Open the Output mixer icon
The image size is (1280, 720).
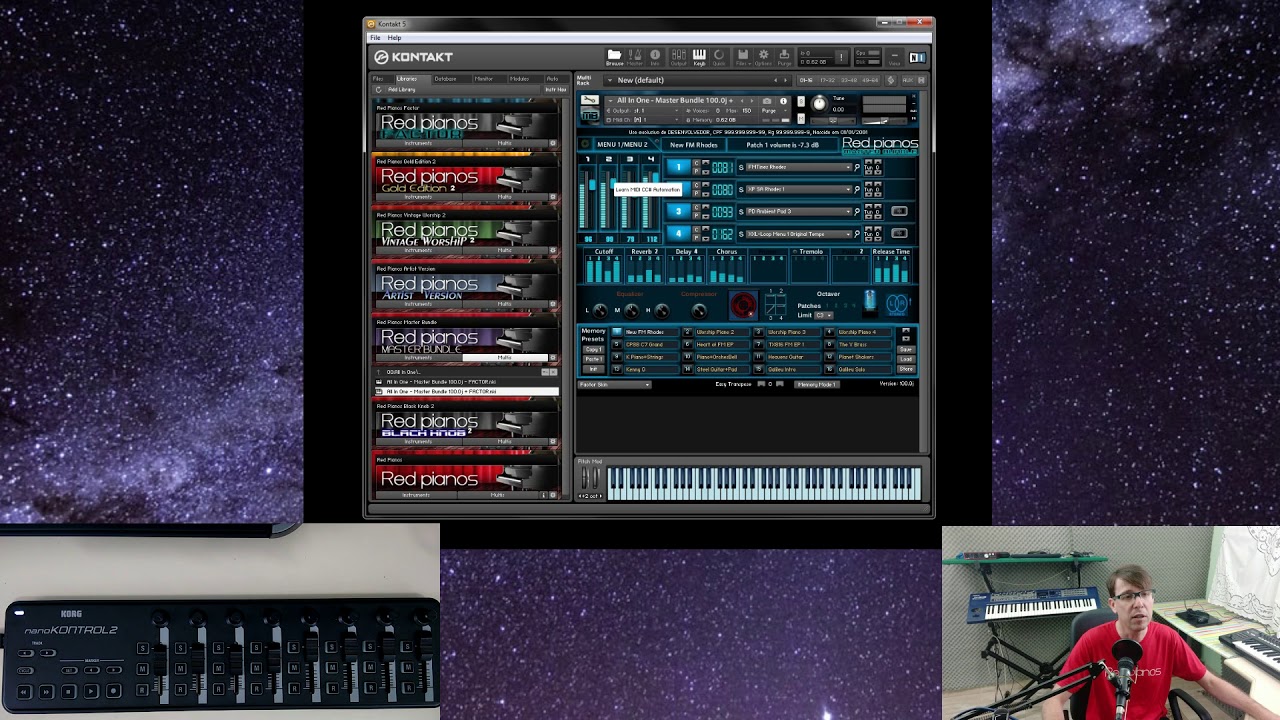tap(679, 56)
